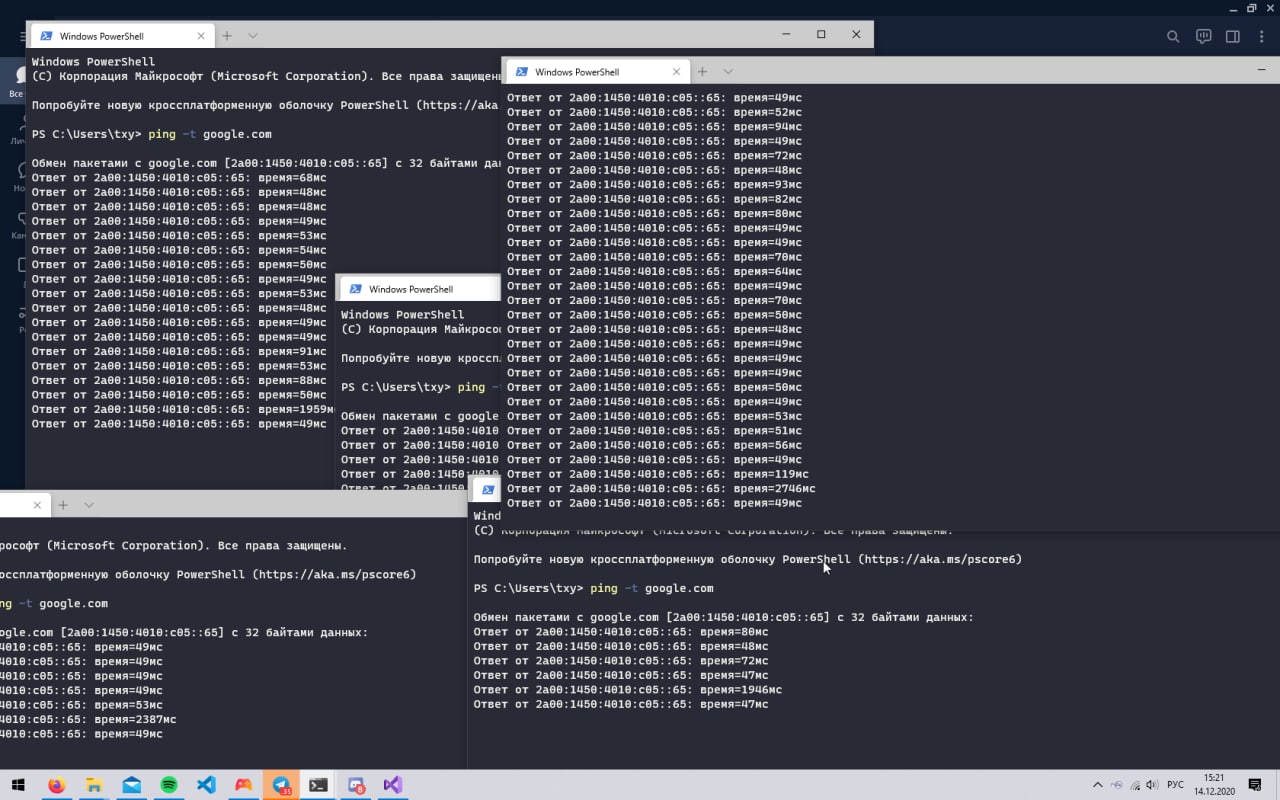Open the three-dot menu in the background app

(x=1261, y=37)
